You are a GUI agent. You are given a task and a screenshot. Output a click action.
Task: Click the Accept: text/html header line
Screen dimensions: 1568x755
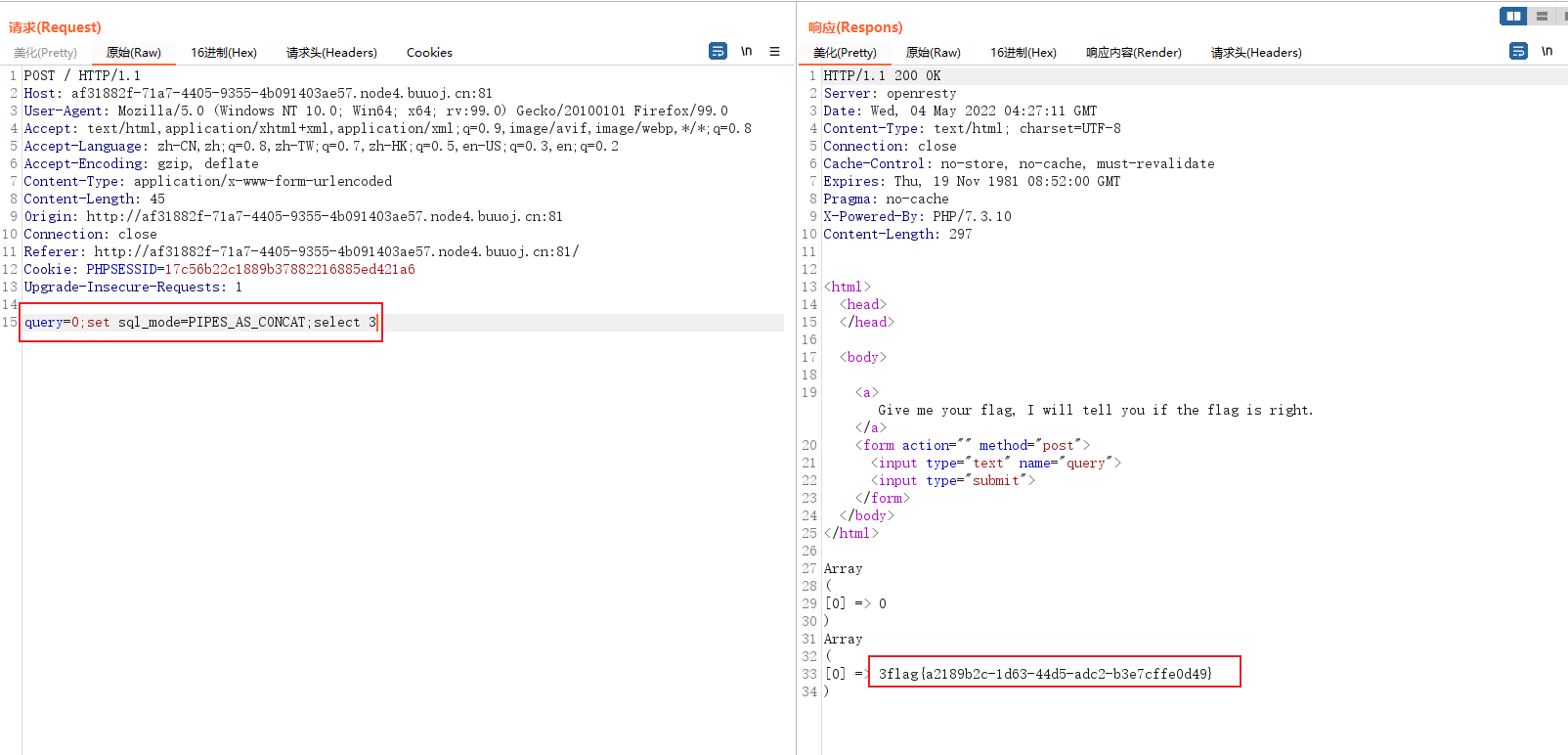pos(387,128)
